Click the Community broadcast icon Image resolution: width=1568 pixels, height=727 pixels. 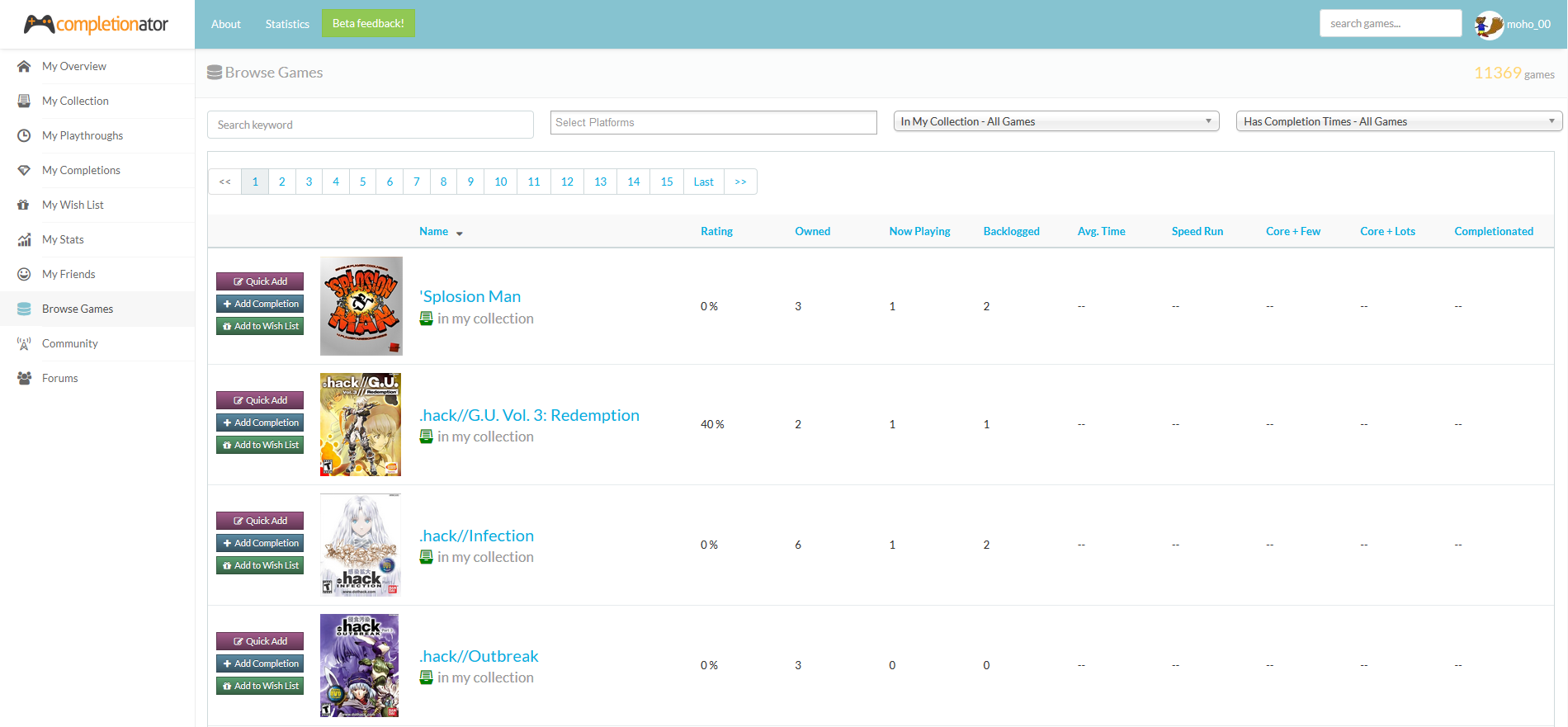click(24, 343)
